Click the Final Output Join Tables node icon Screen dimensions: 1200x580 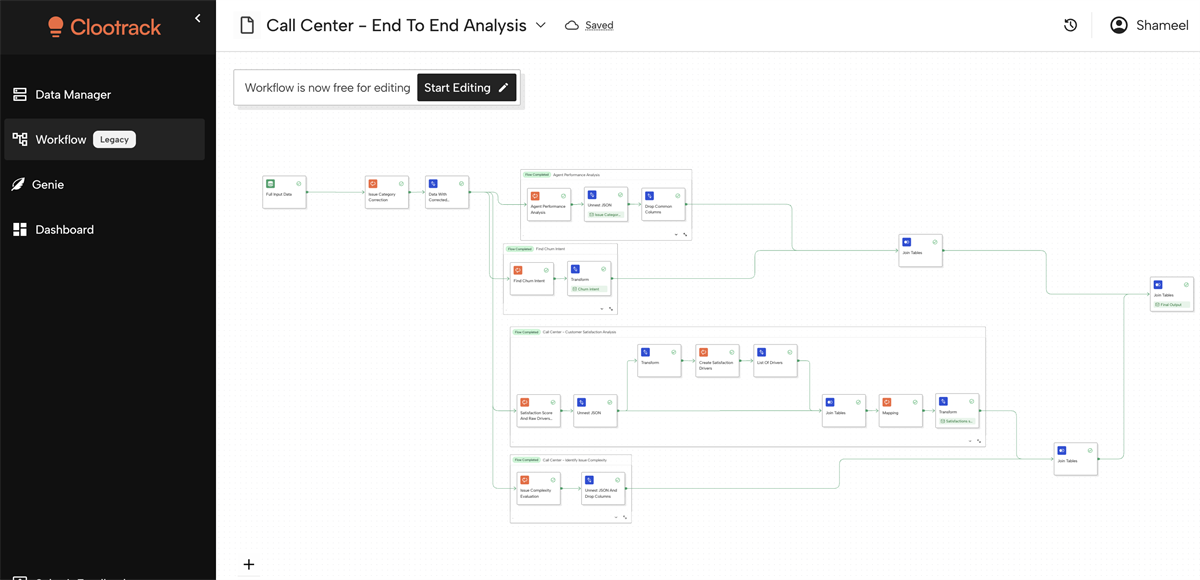pos(1158,285)
